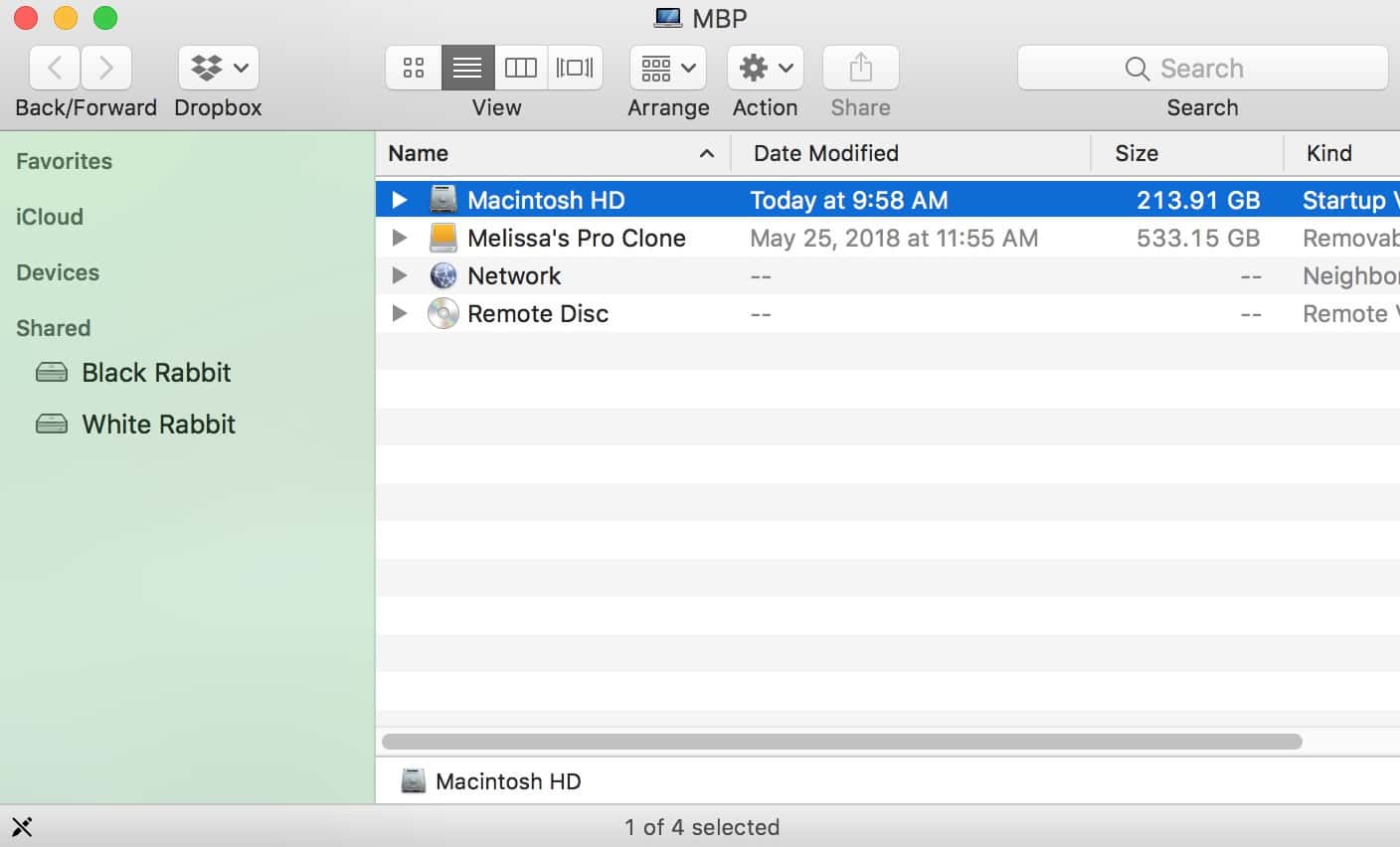The height and width of the screenshot is (847, 1400).
Task: Click the horizontal scrollbar in file list
Action: [842, 742]
